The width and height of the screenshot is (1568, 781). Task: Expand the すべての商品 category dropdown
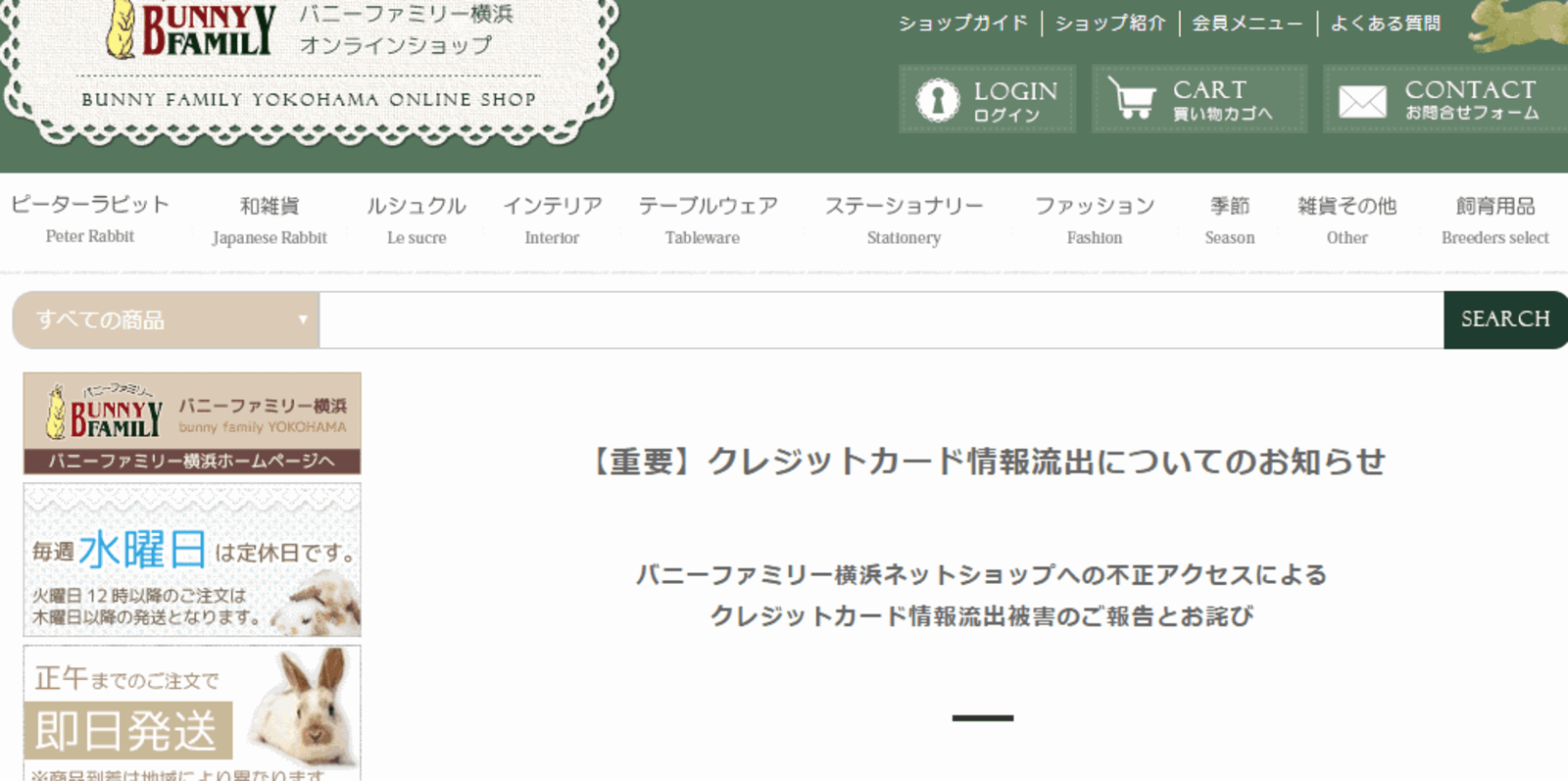[166, 319]
